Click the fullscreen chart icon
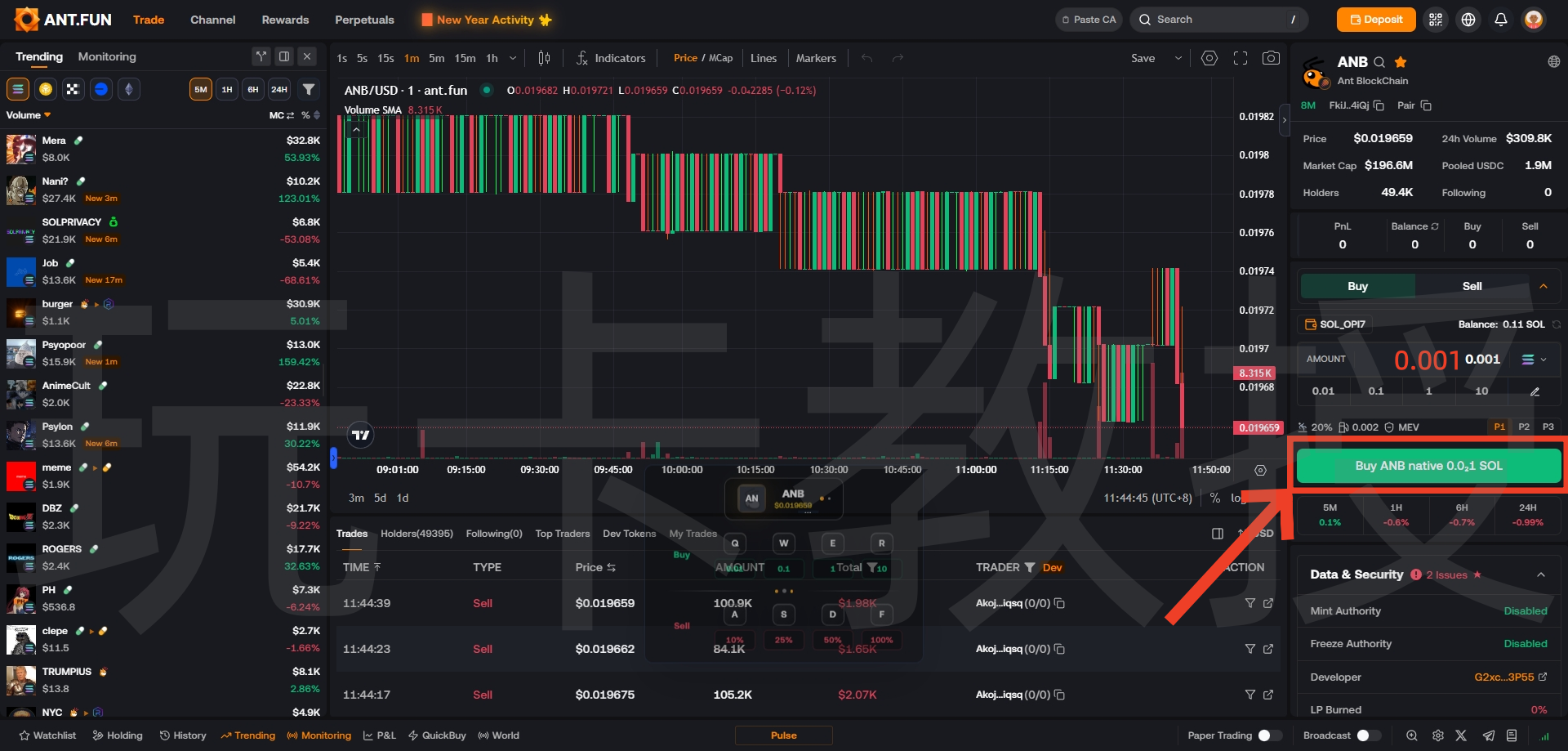 pos(1241,58)
